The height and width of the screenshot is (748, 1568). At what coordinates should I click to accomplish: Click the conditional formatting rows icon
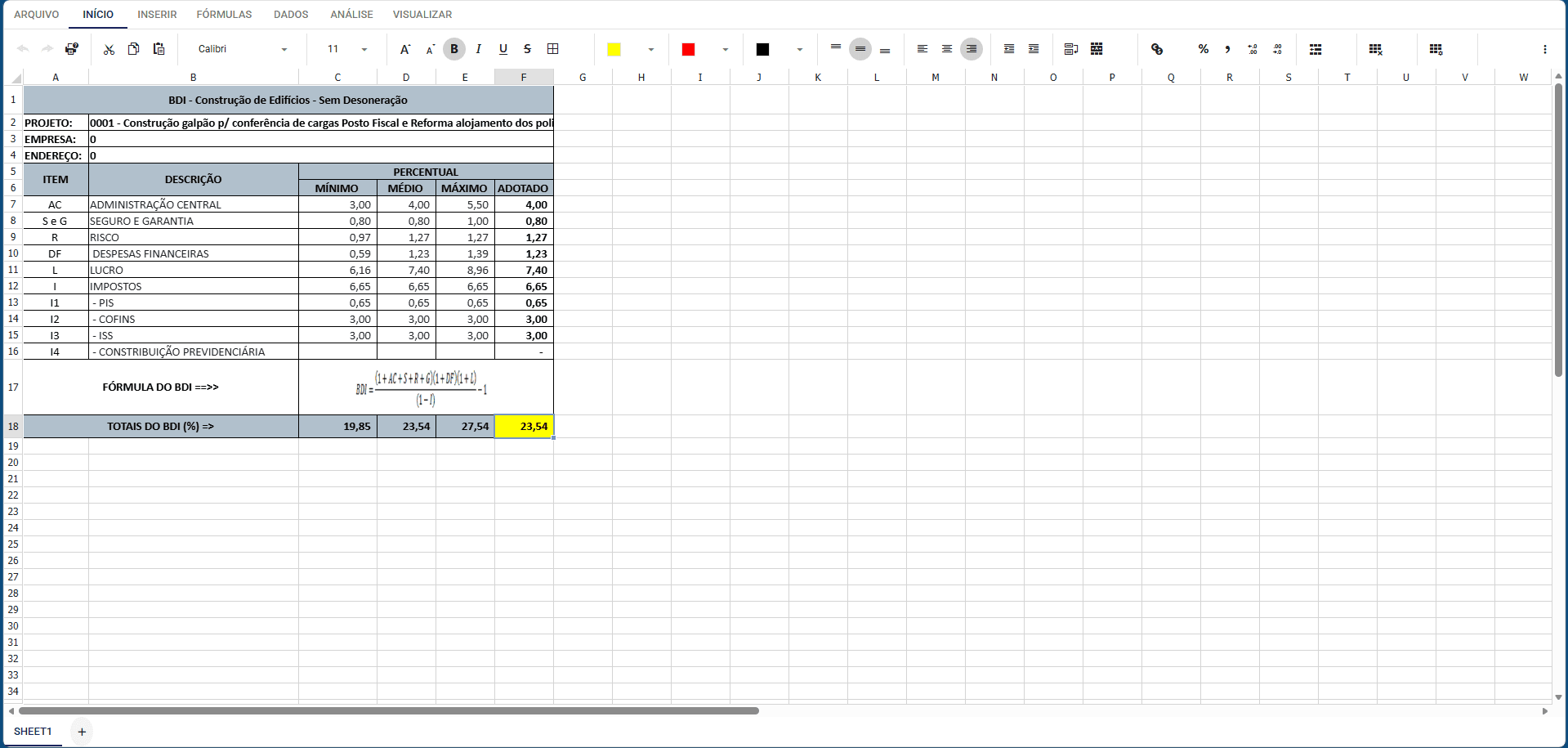click(1316, 49)
